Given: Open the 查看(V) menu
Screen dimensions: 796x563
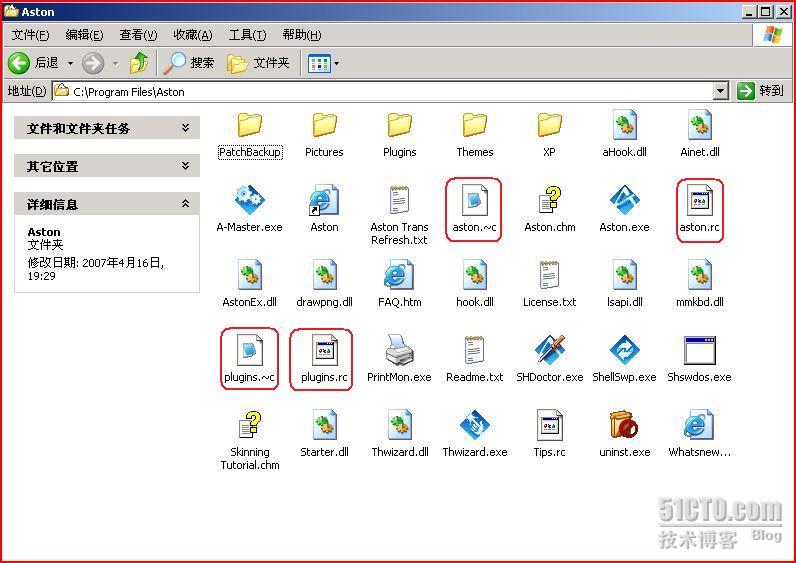Looking at the screenshot, I should point(138,35).
